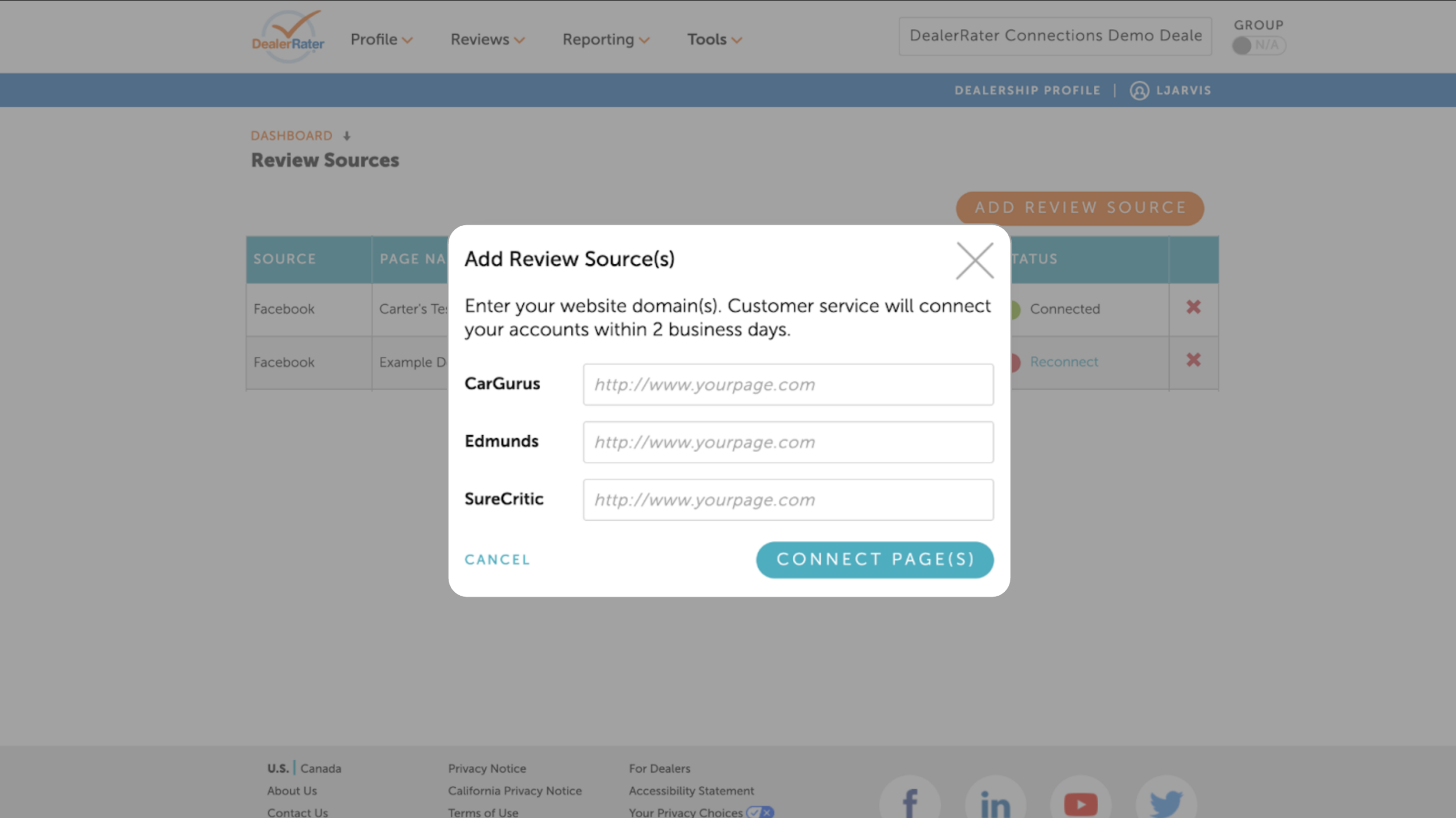This screenshot has height=818, width=1456.
Task: Open the Privacy Notice footer link
Action: [x=487, y=768]
